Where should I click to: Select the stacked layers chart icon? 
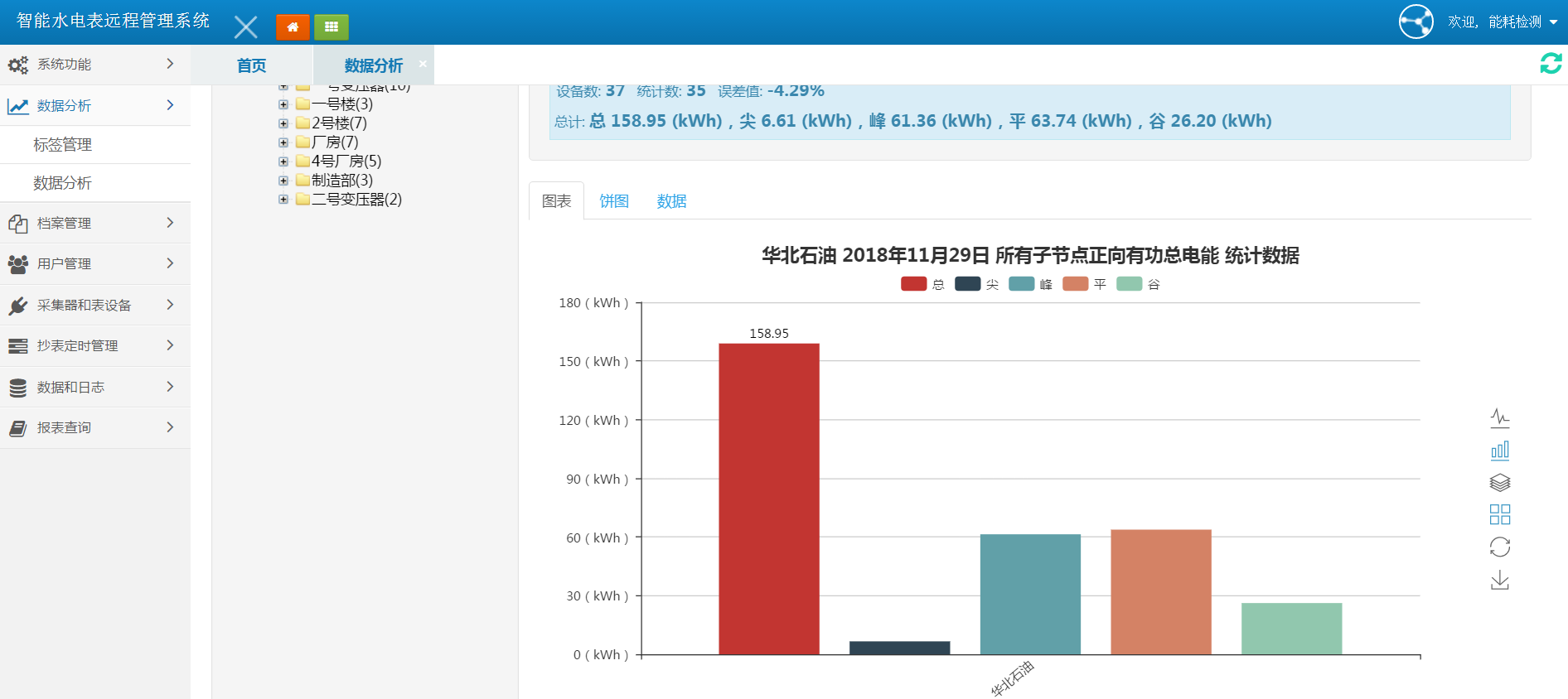click(x=1499, y=483)
